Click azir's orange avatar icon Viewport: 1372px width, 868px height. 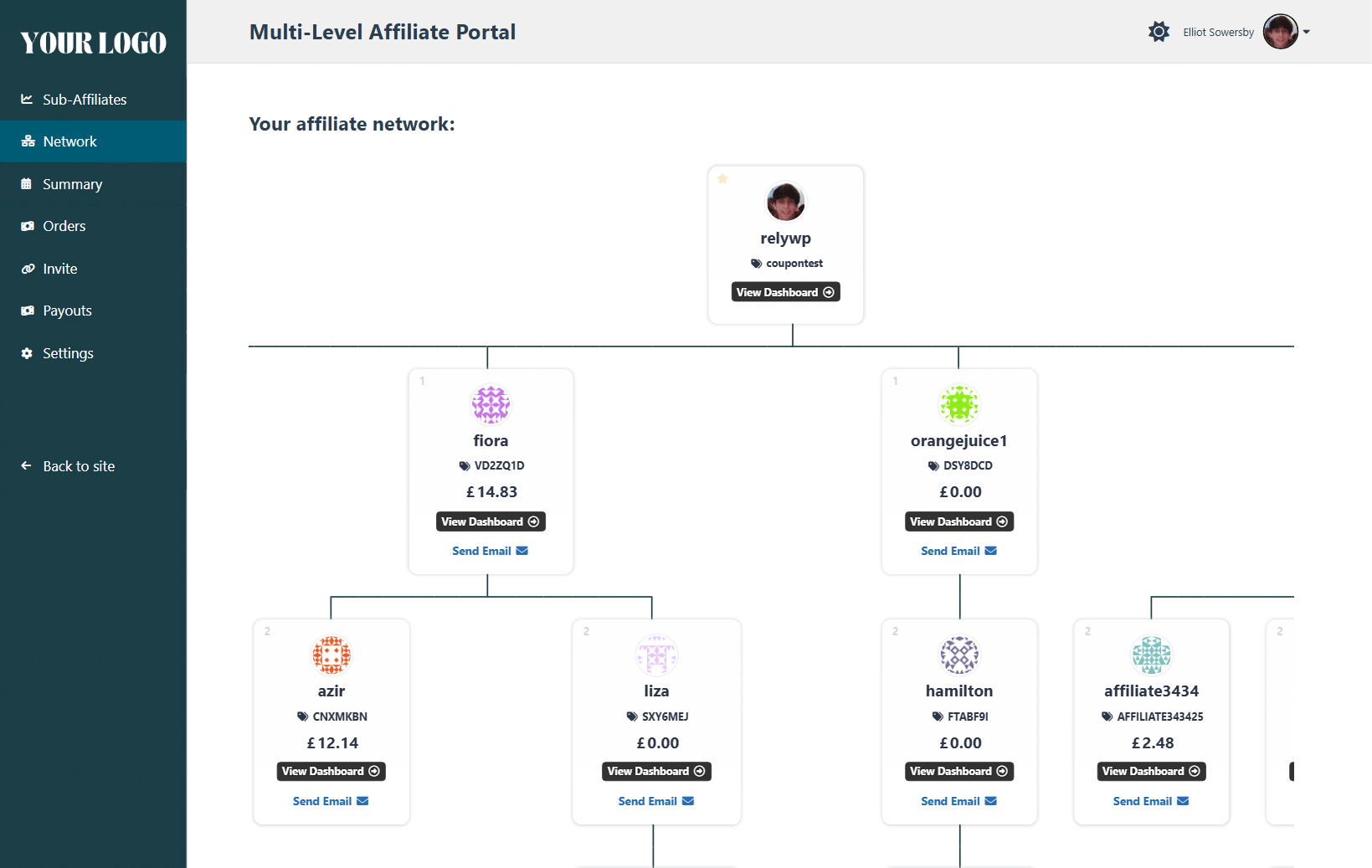[331, 655]
